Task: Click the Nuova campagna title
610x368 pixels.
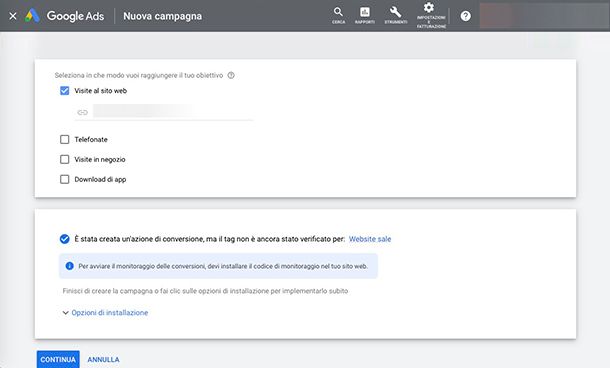Action: point(163,16)
